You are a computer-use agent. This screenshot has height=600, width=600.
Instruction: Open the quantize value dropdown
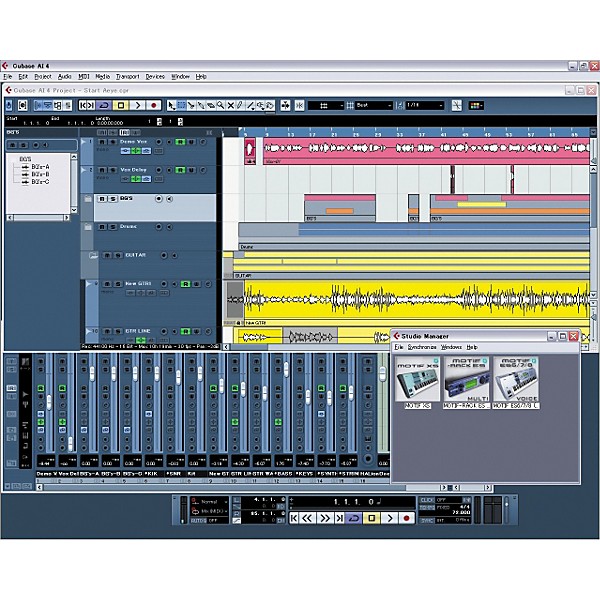425,105
